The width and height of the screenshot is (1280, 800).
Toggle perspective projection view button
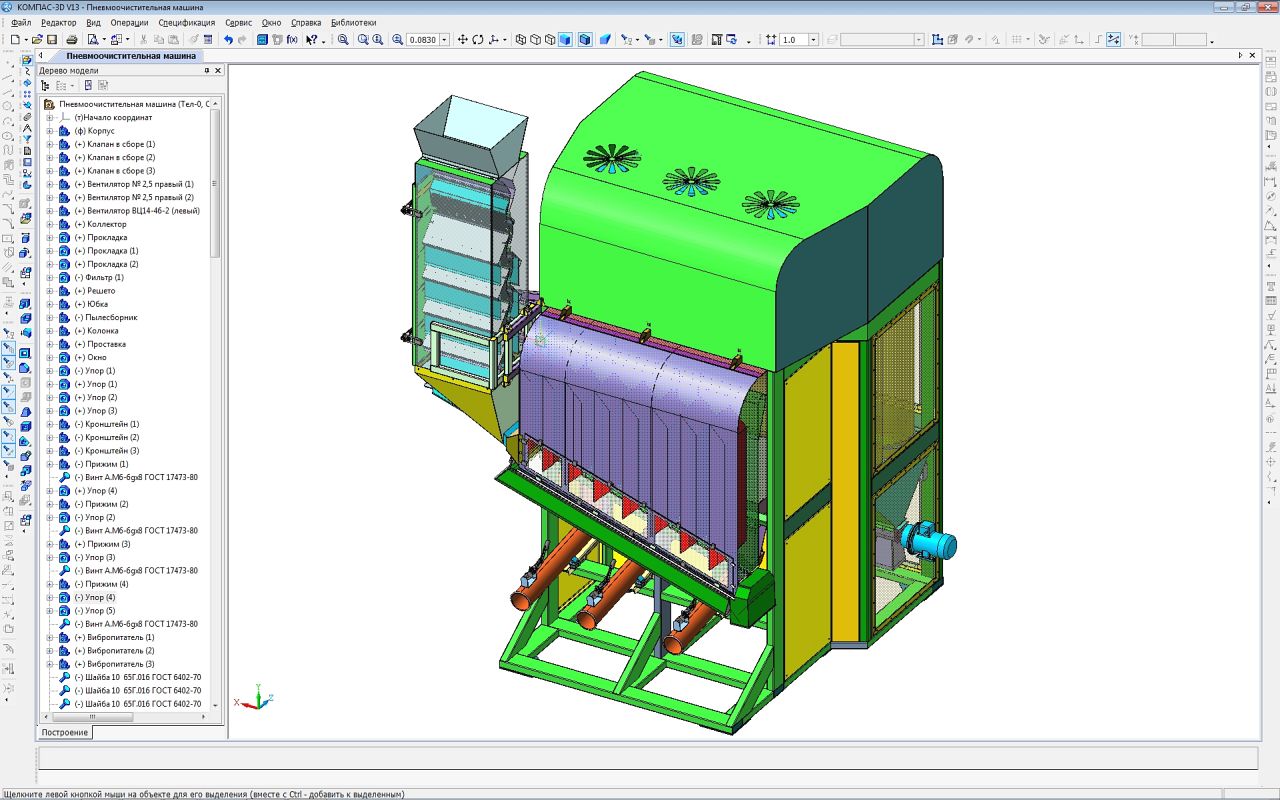point(605,40)
